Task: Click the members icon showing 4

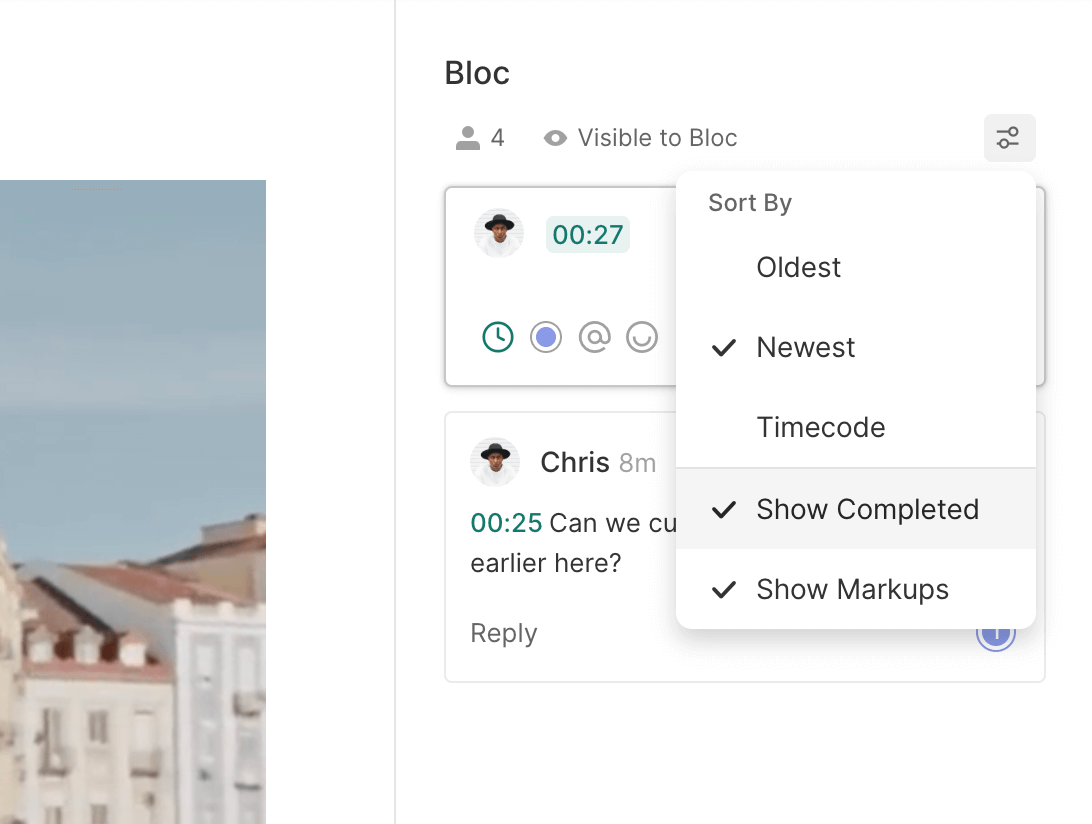Action: [x=468, y=138]
